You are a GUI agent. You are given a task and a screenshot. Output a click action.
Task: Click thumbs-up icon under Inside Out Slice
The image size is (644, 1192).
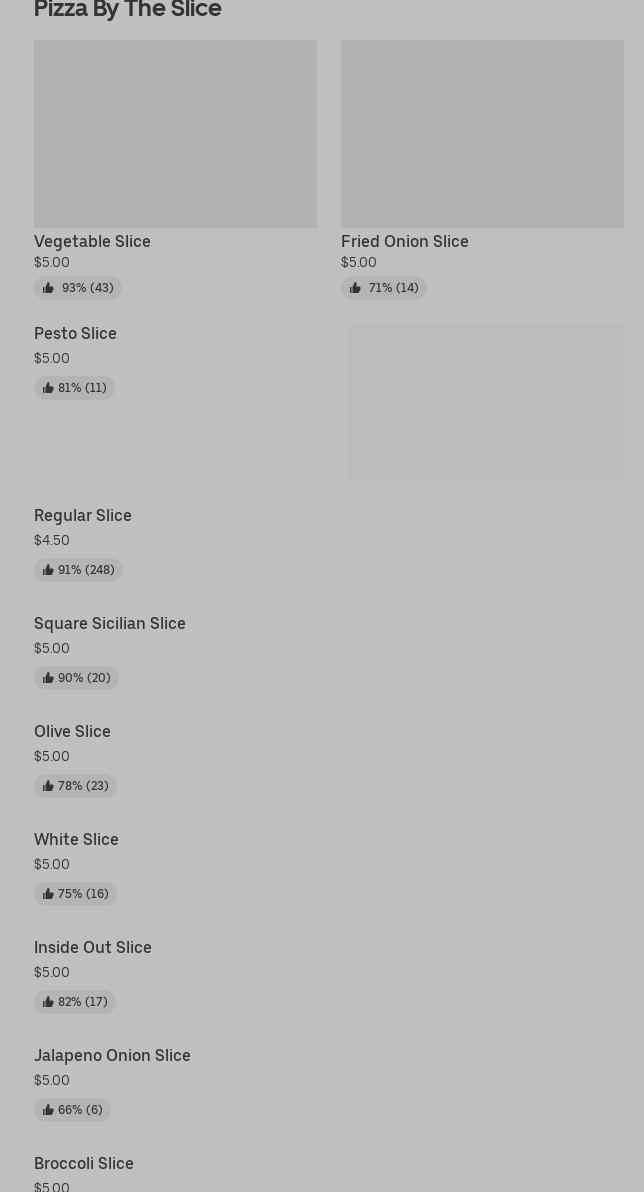click(48, 1002)
